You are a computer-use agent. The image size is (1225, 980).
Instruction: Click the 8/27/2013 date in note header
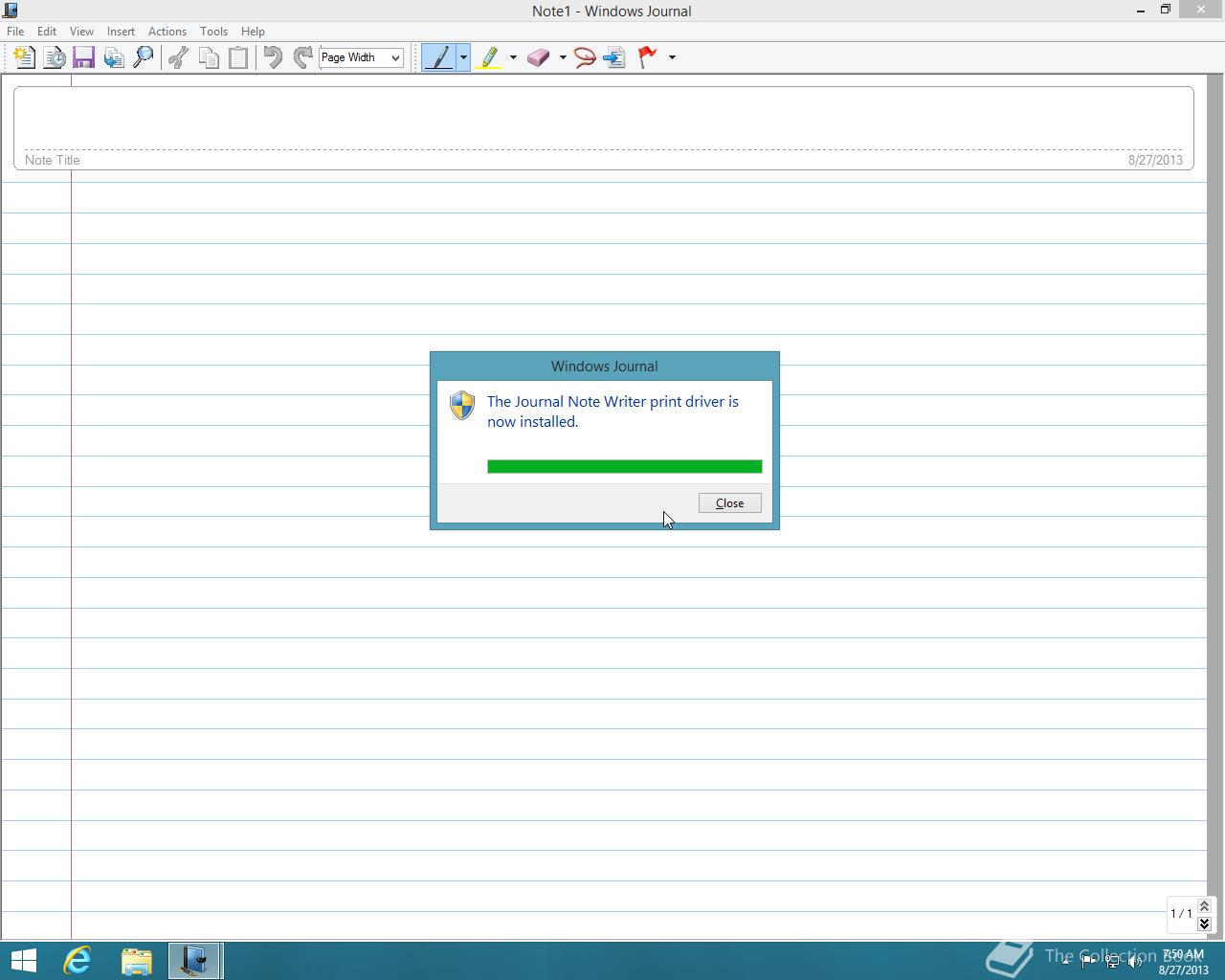point(1155,161)
